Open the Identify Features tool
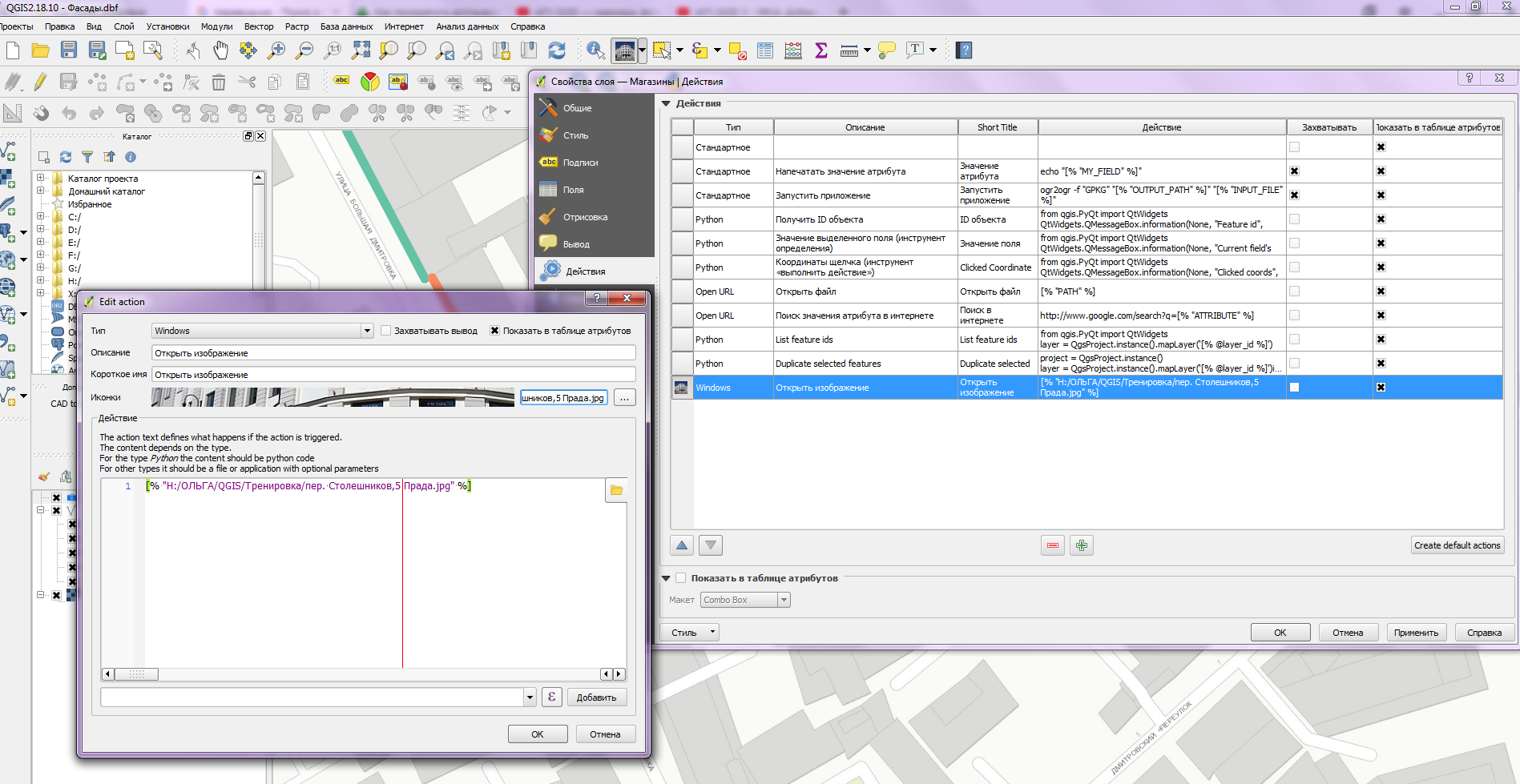Screen dimensions: 1520x784 point(595,50)
